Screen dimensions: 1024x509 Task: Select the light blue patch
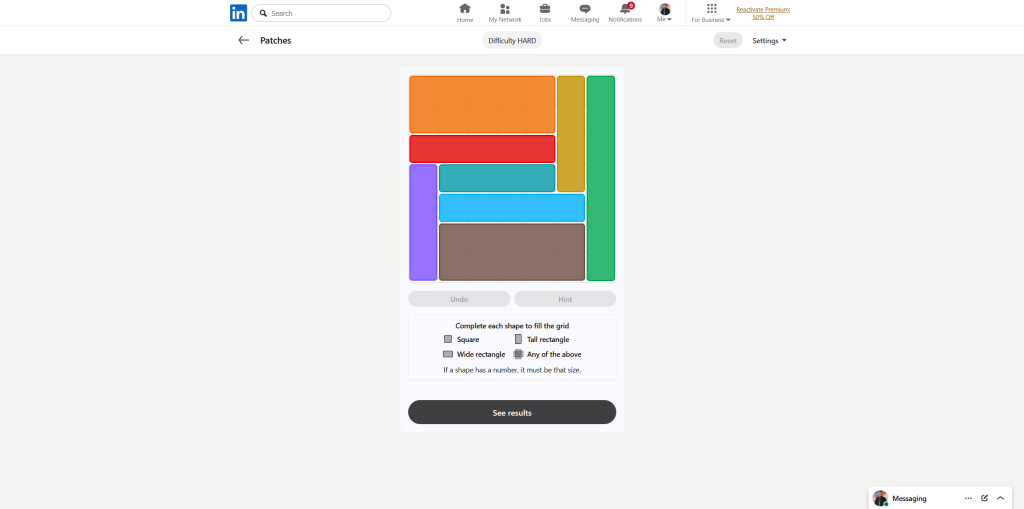click(x=512, y=208)
